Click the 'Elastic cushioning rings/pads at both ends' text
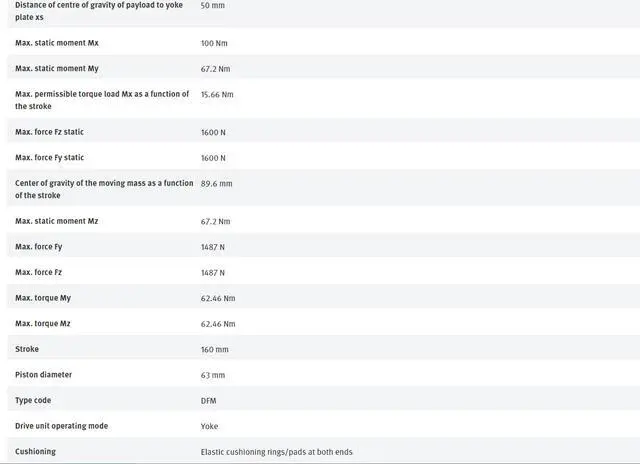Screen dimensions: 640x464 [276, 452]
